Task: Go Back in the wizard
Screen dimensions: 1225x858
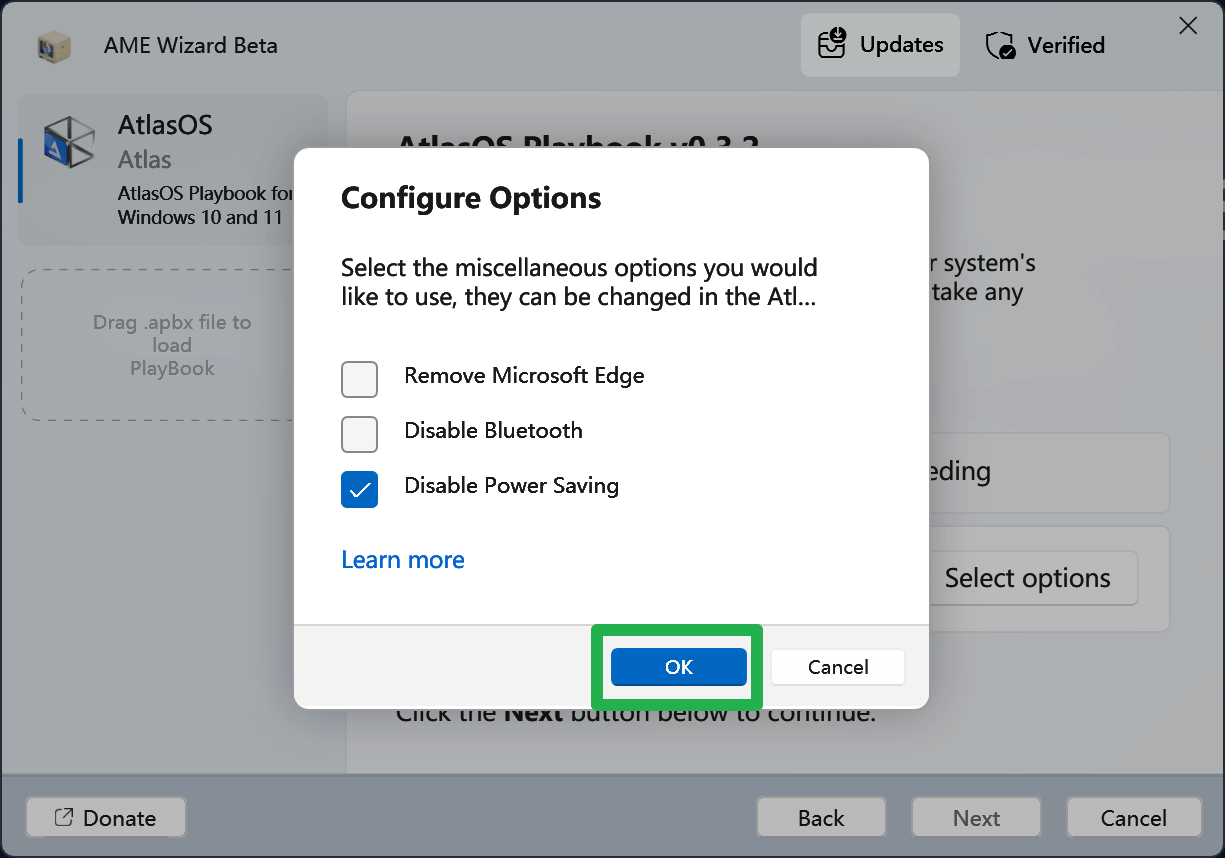Action: click(821, 818)
